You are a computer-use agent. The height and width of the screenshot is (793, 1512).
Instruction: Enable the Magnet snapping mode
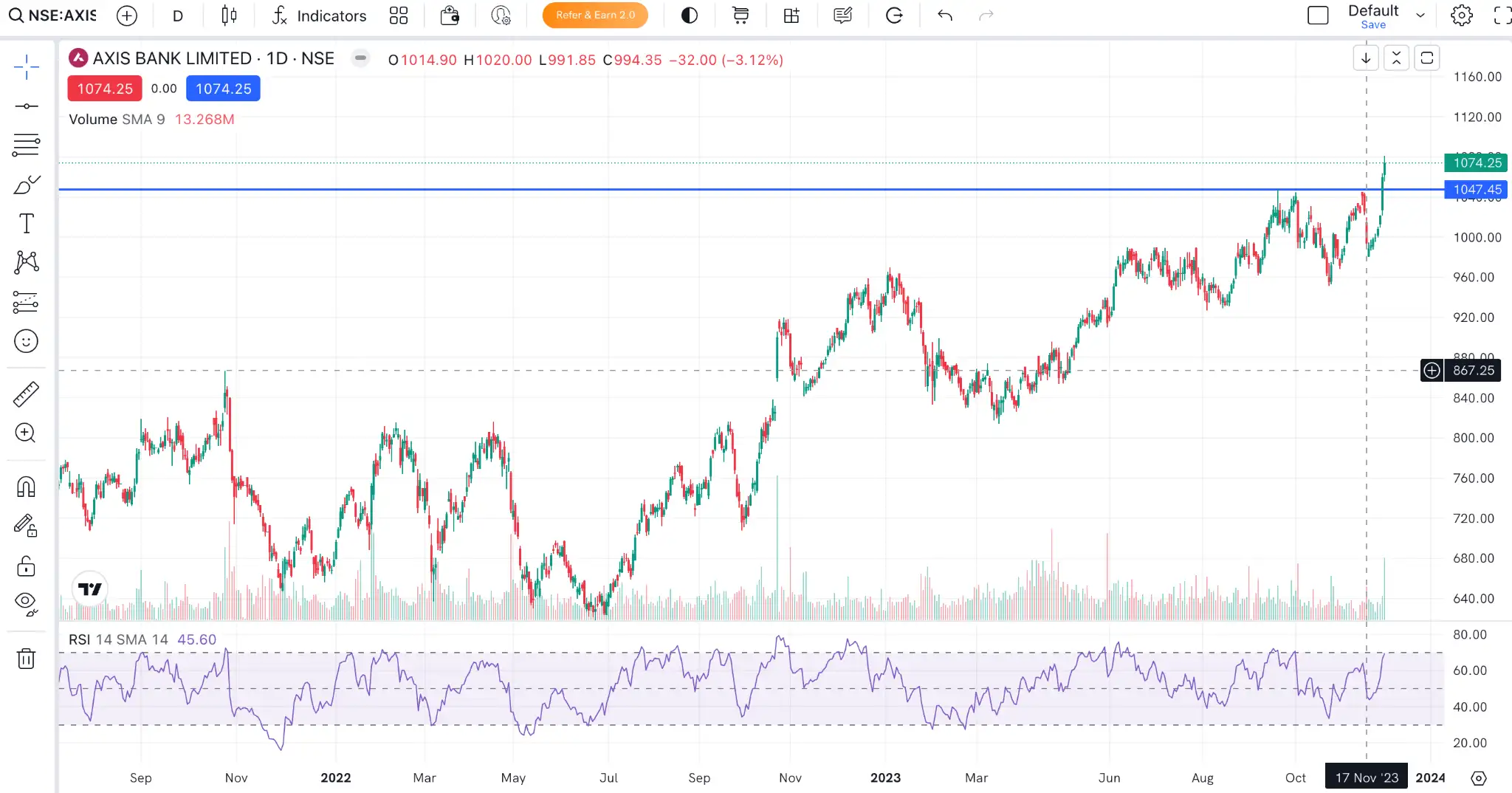(26, 486)
